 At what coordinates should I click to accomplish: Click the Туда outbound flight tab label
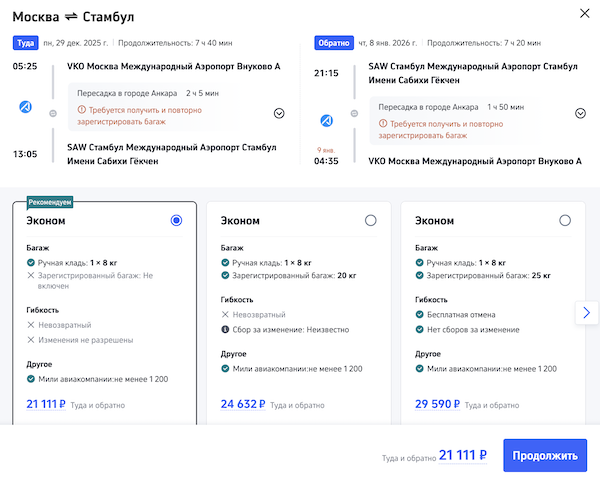pos(25,43)
